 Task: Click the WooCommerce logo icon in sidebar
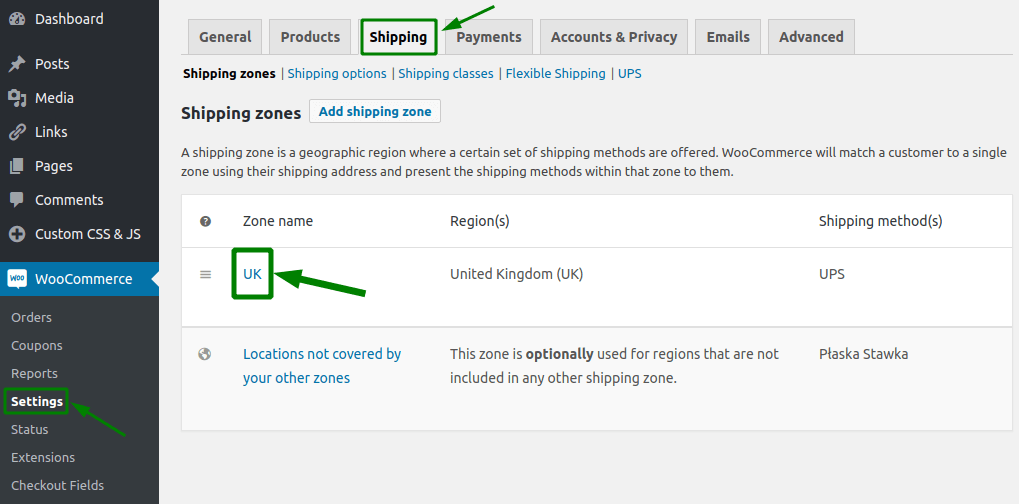click(x=17, y=279)
